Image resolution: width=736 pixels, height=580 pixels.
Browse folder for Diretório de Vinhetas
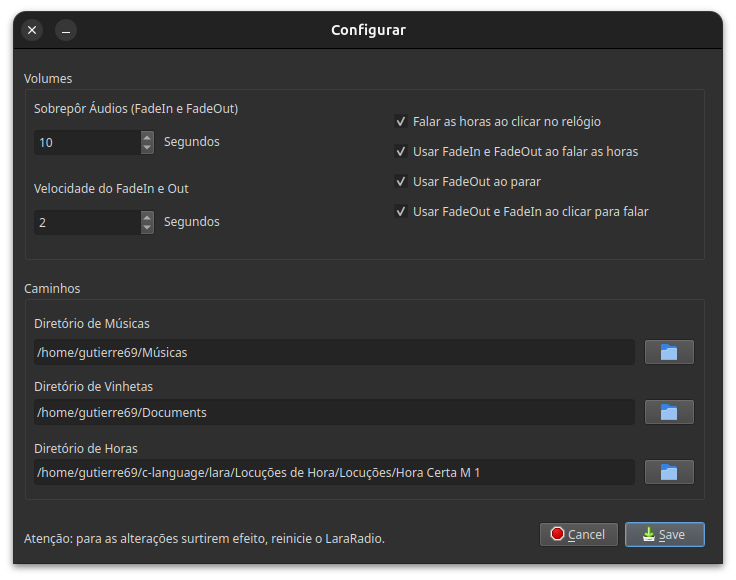[669, 412]
